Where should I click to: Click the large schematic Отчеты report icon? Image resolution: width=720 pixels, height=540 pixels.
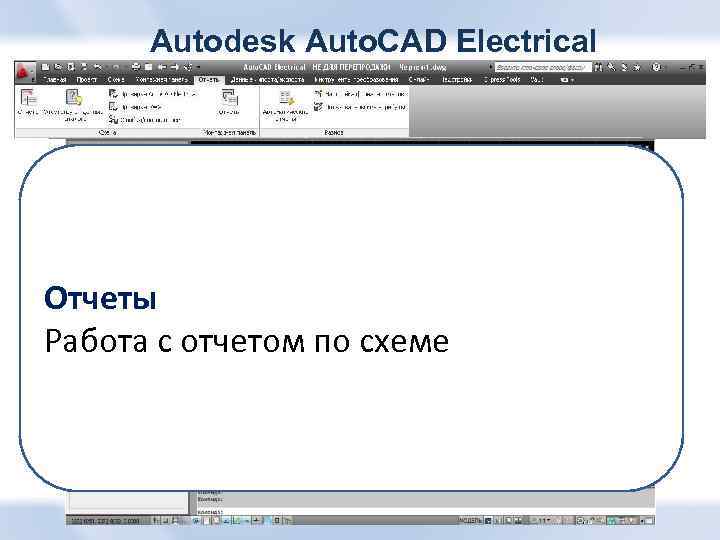28,97
